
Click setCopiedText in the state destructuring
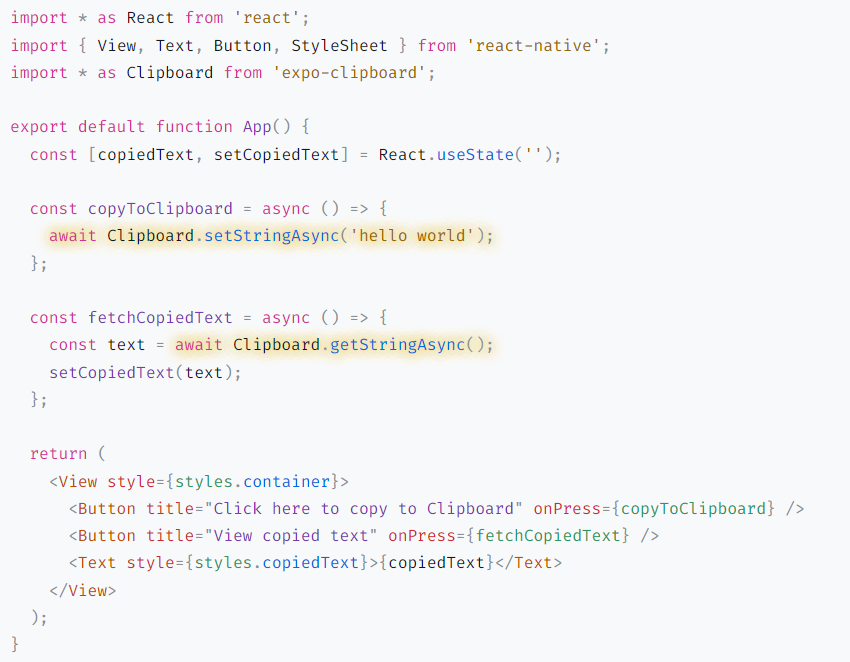[276, 155]
